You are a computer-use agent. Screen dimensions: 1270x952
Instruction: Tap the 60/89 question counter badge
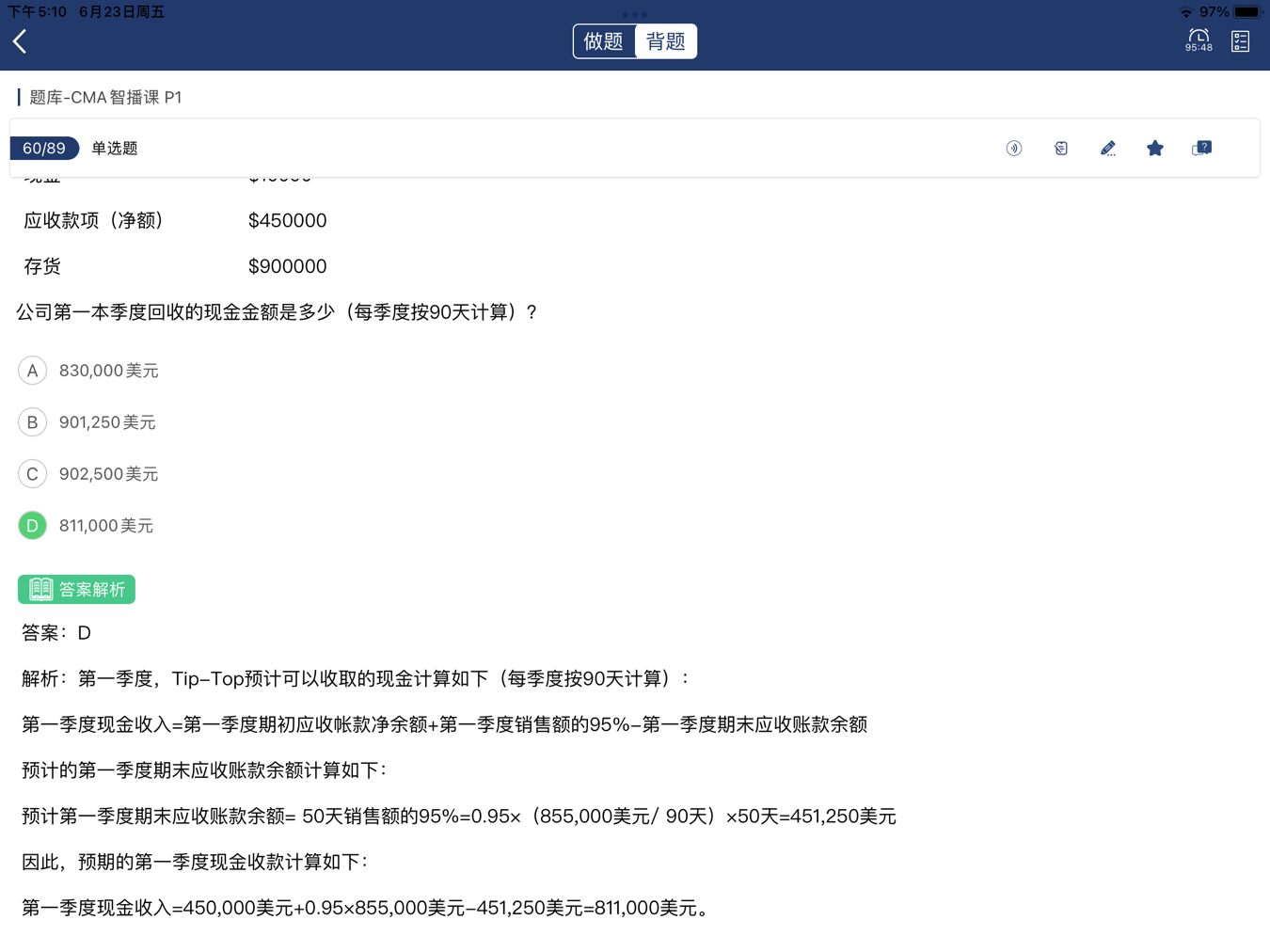[x=44, y=149]
